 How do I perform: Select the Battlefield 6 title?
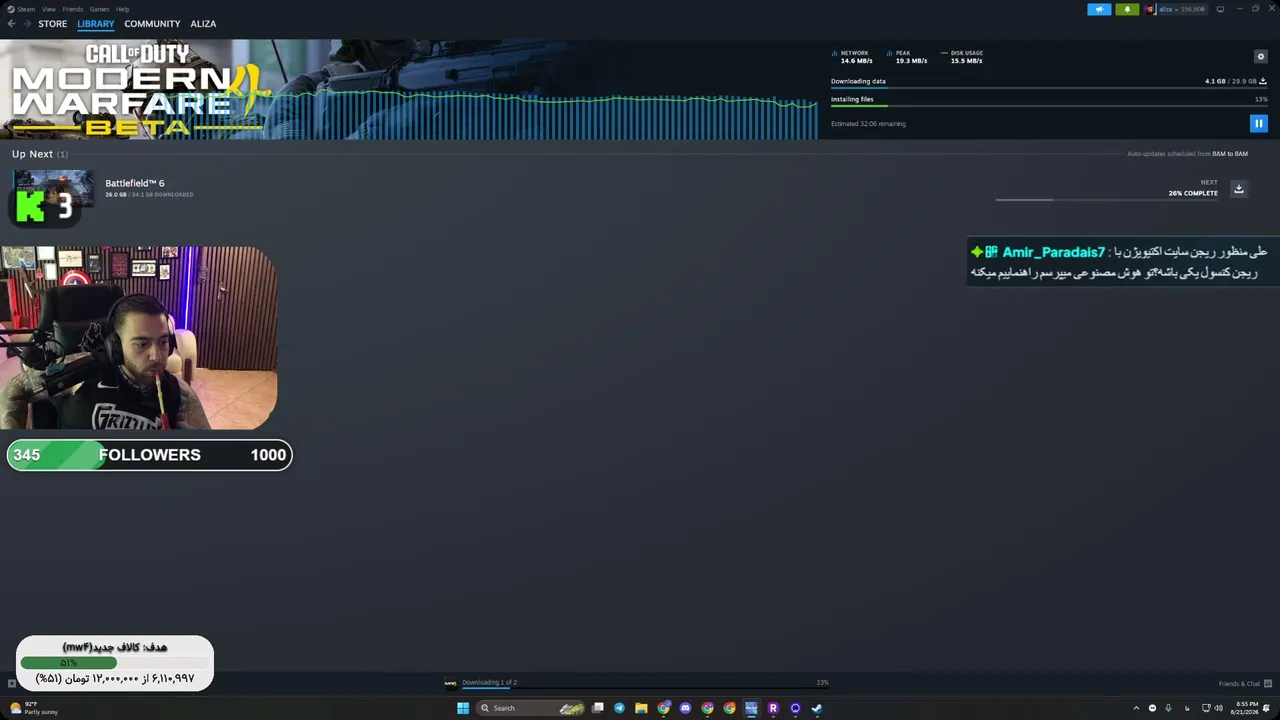tap(135, 183)
